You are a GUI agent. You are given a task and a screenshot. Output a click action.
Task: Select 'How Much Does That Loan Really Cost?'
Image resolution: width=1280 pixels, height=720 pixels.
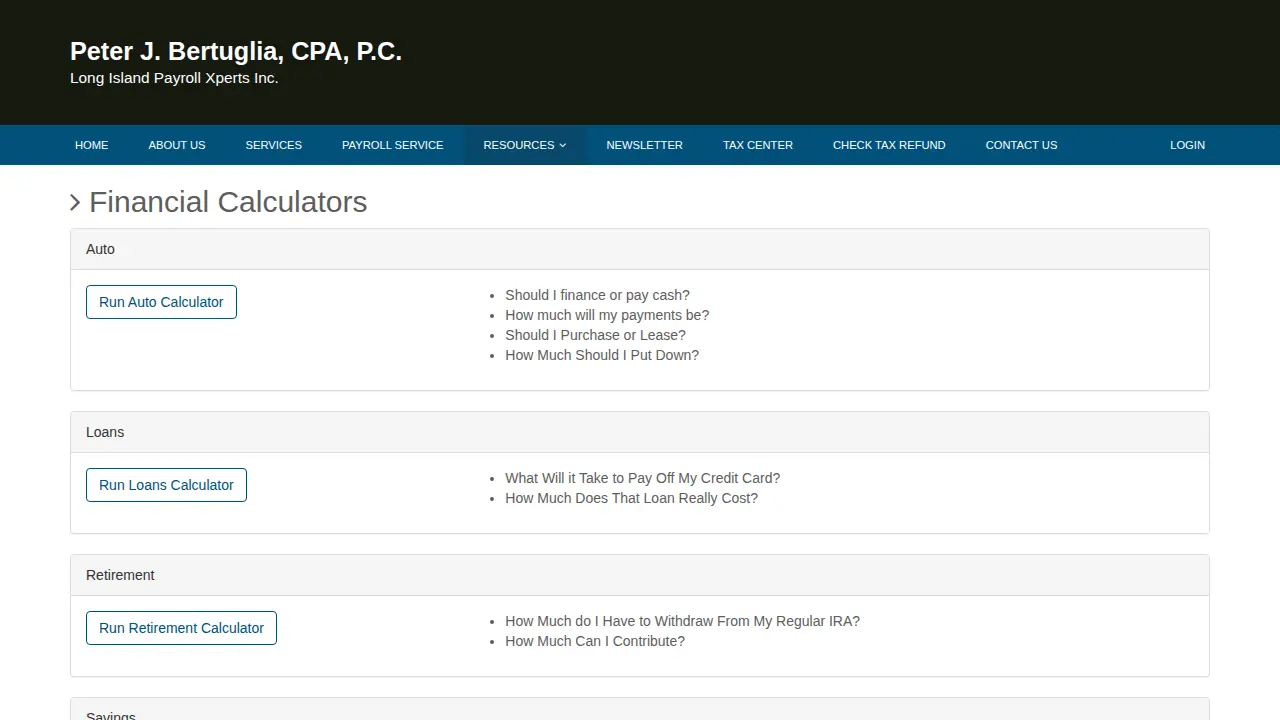click(631, 498)
